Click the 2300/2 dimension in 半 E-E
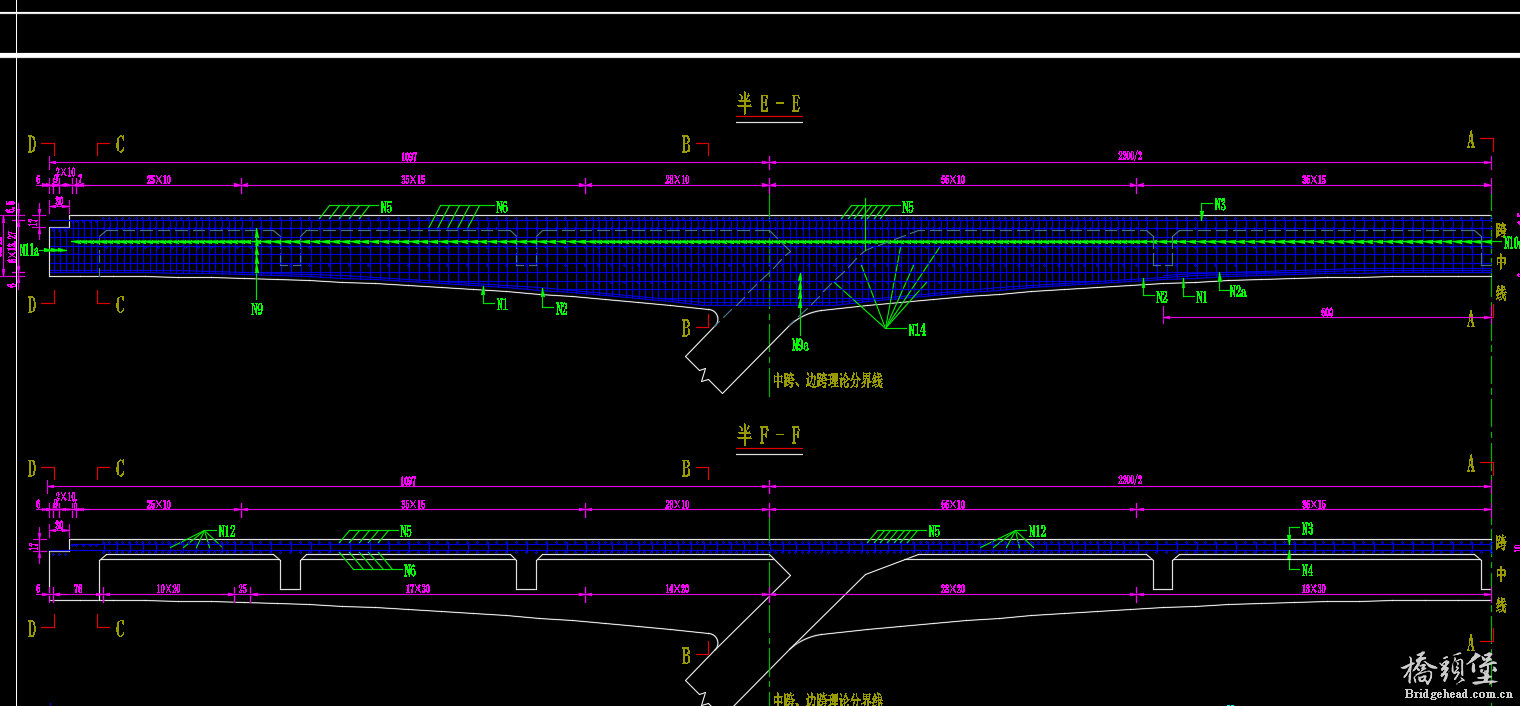1520x706 pixels. [x=1130, y=157]
